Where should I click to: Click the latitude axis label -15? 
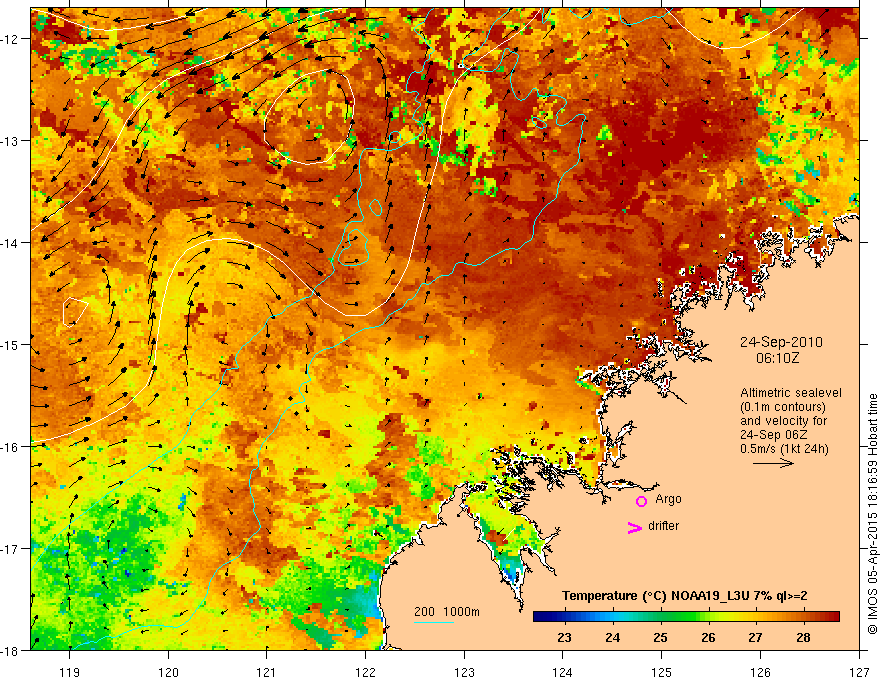10,344
